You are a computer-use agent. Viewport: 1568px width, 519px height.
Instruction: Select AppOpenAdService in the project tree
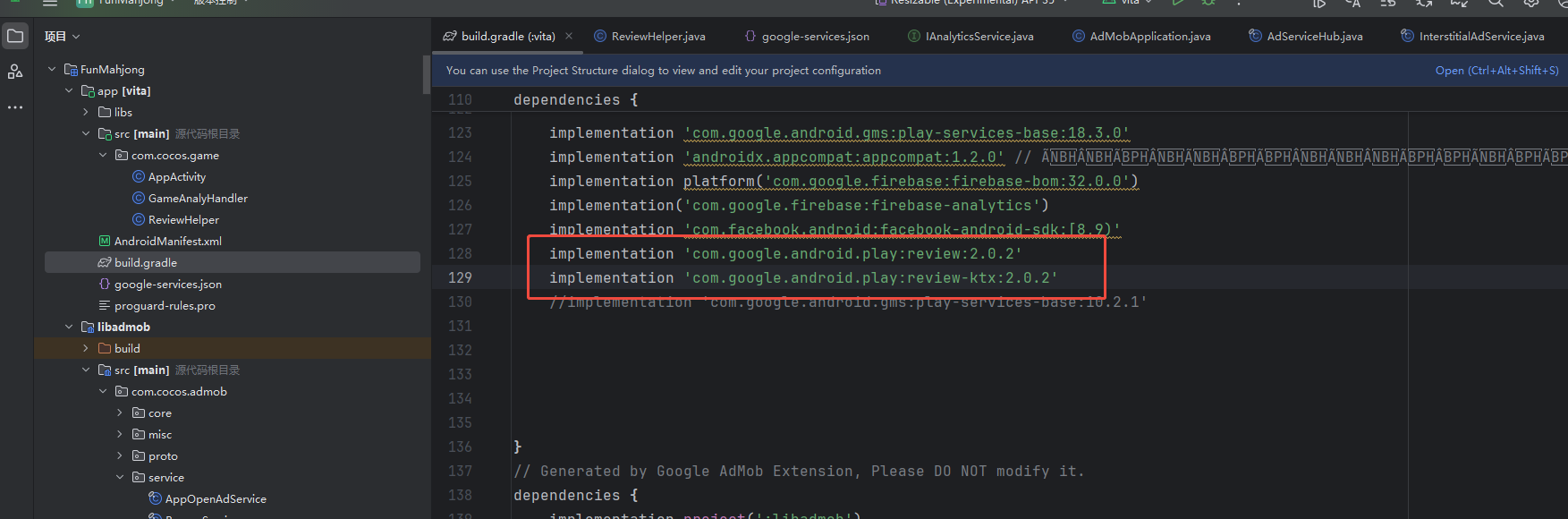point(208,498)
